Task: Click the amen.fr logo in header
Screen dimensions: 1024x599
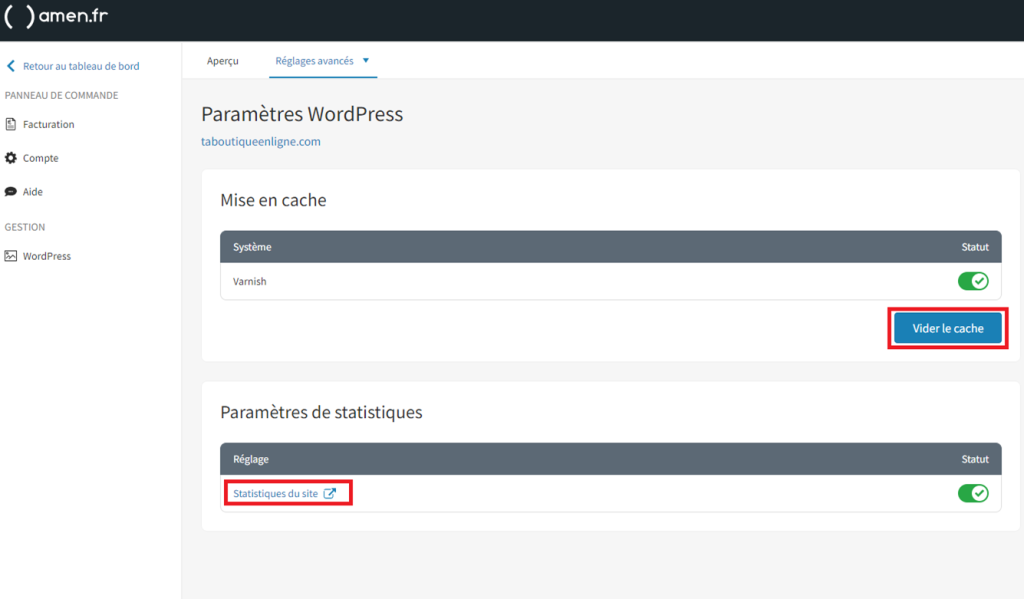Action: [x=55, y=17]
